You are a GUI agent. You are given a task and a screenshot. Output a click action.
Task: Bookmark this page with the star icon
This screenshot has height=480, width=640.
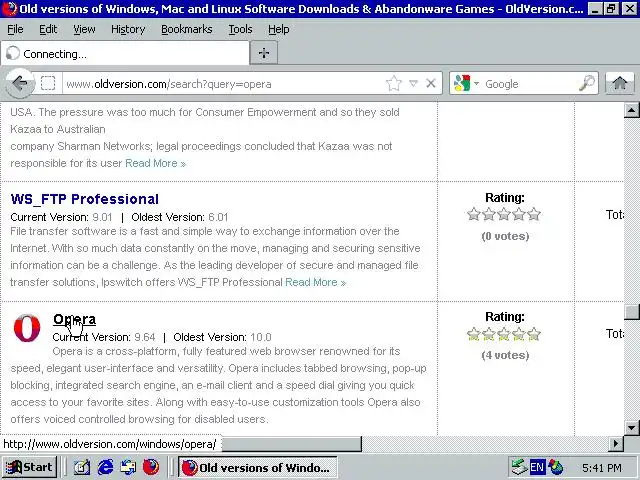393,84
